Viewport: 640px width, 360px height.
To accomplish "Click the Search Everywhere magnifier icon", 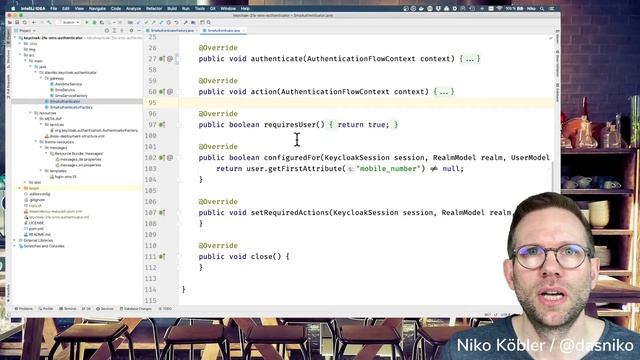I will (209, 22).
